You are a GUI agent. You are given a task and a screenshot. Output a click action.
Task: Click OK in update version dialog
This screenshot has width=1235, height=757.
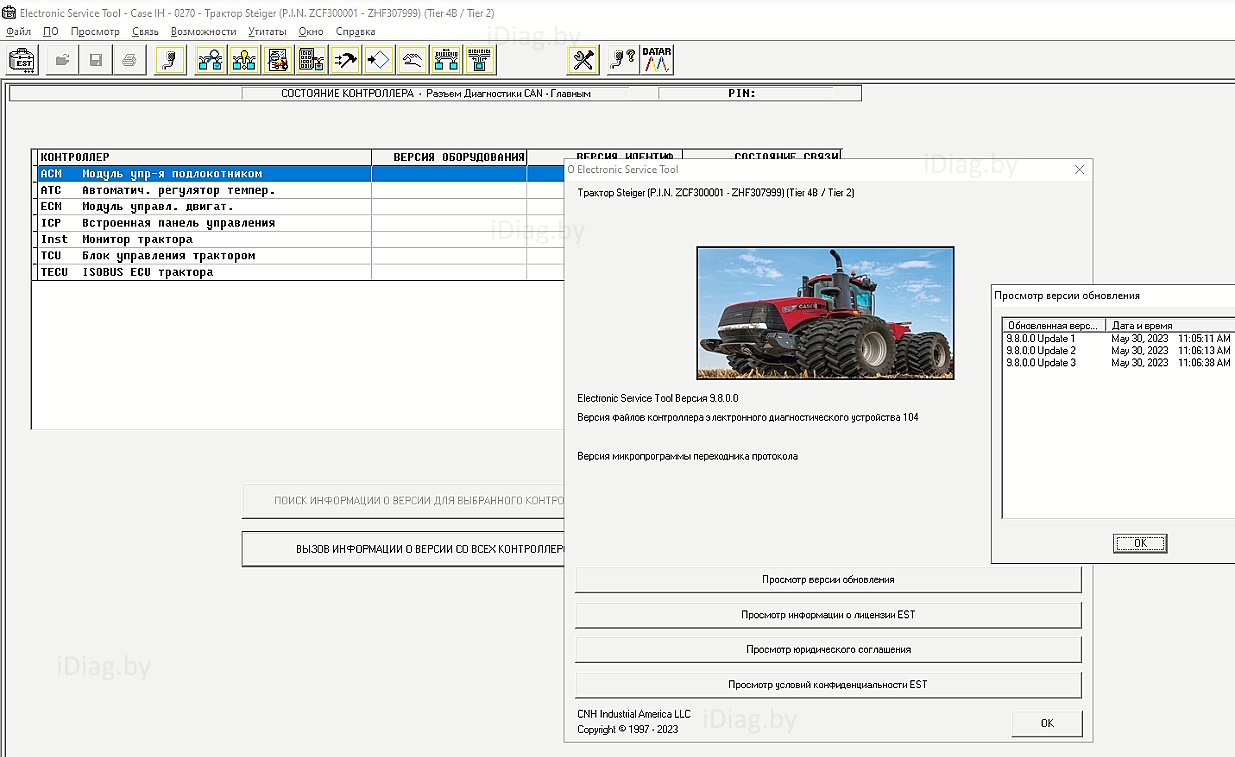coord(1140,543)
